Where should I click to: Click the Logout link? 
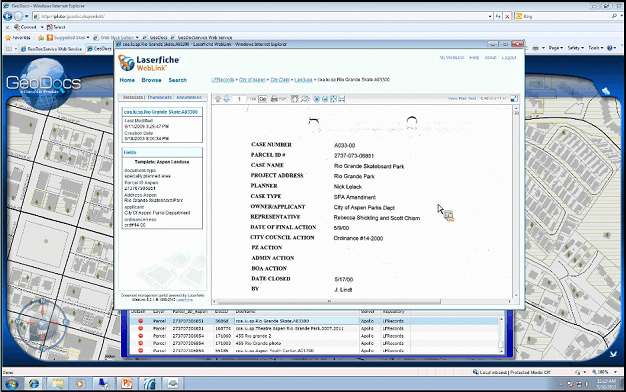click(x=509, y=57)
